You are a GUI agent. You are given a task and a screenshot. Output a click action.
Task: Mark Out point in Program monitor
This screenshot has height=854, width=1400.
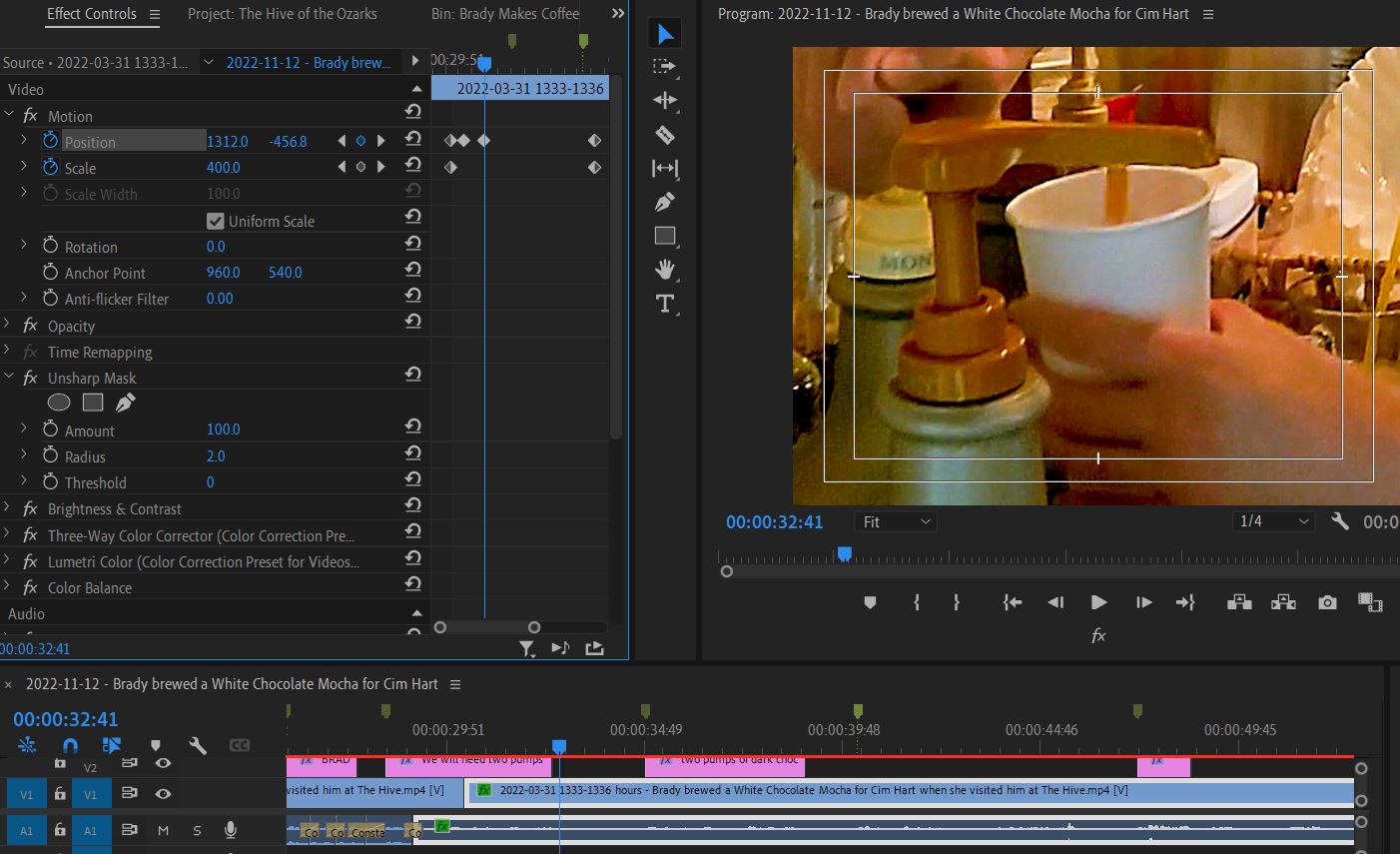pos(956,602)
